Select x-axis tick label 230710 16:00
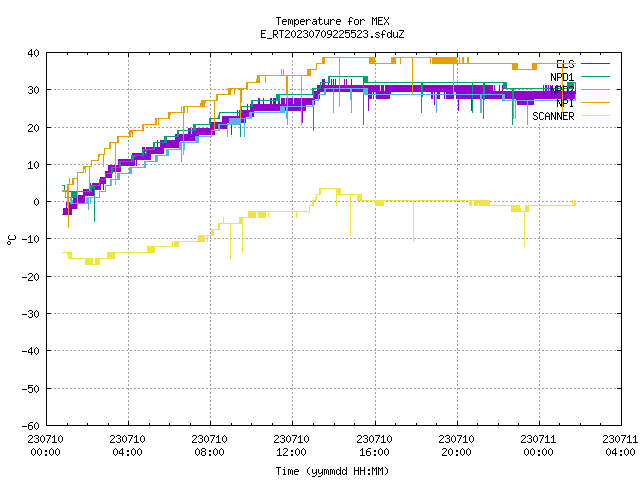Screen dimensions: 640x480 374,445
